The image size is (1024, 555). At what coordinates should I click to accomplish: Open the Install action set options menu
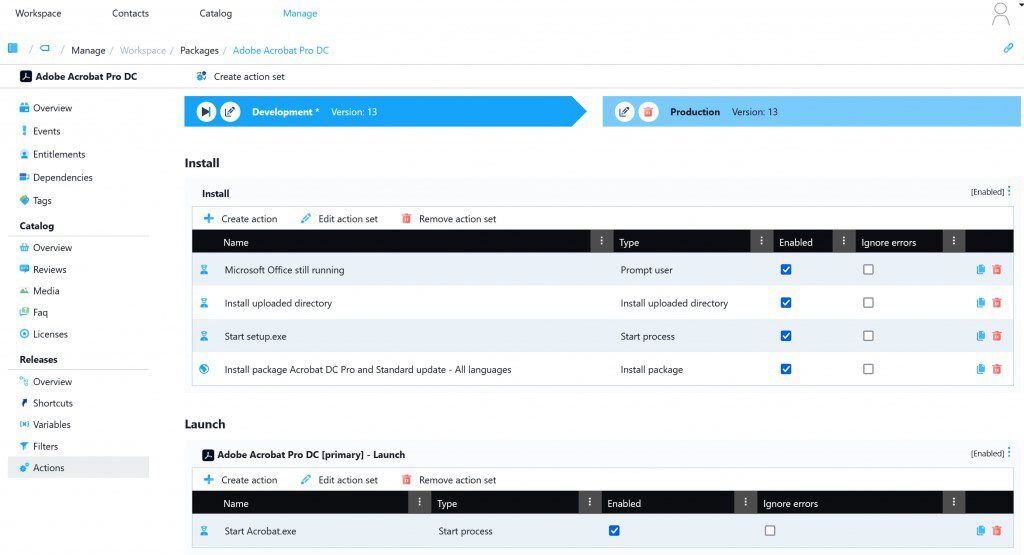pos(1009,191)
